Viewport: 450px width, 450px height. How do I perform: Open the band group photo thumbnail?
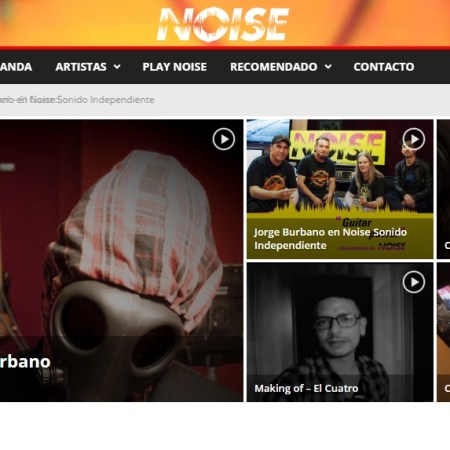(x=340, y=189)
